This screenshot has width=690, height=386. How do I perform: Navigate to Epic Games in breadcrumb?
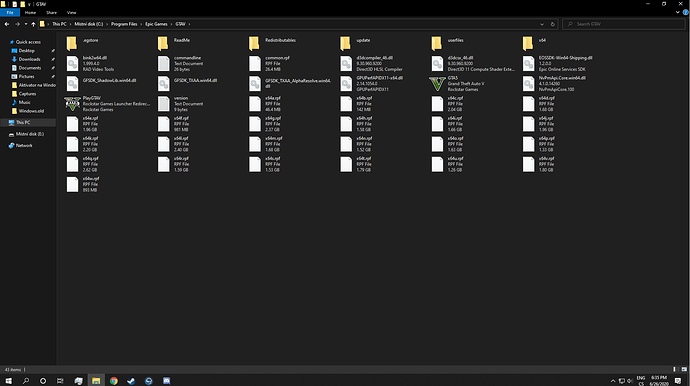156,24
